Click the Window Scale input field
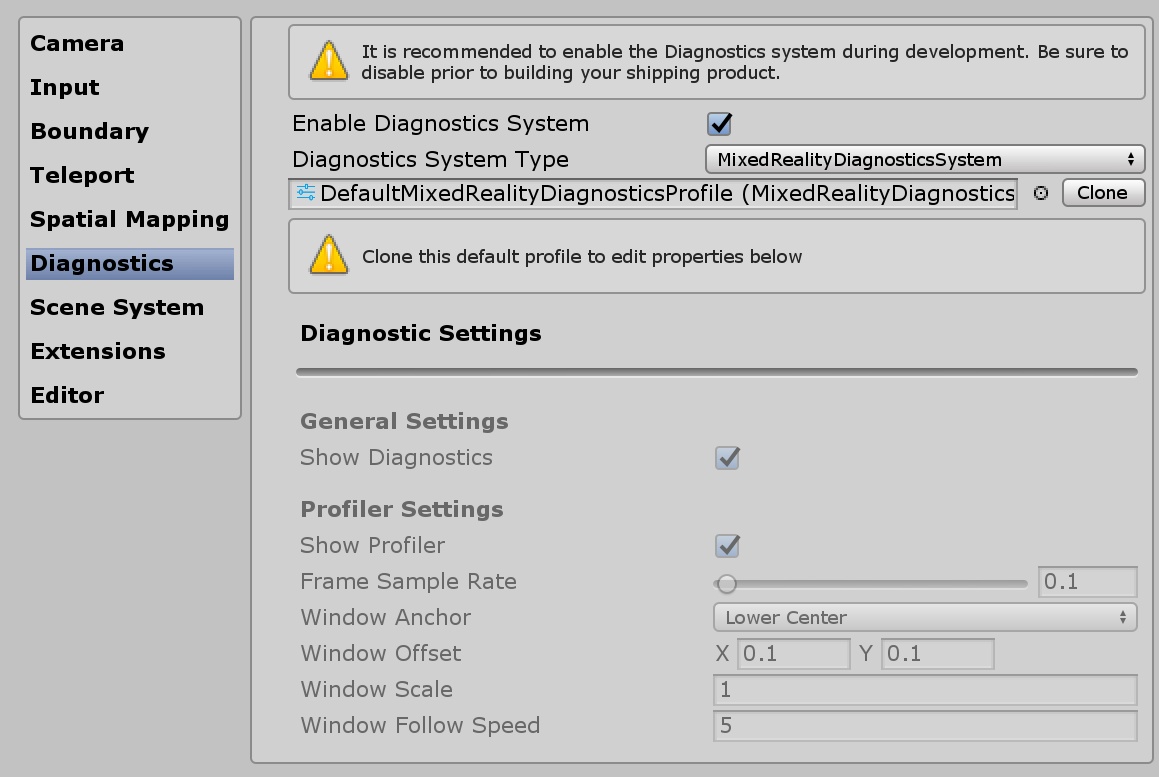 point(924,690)
